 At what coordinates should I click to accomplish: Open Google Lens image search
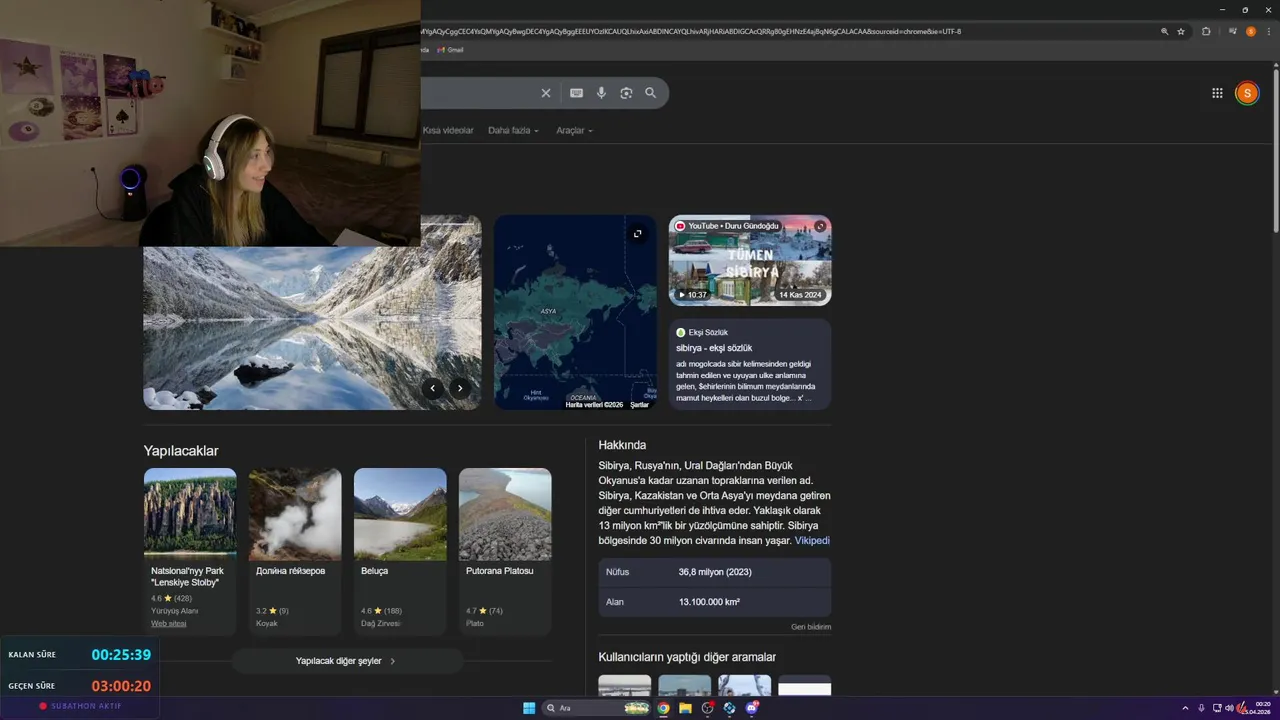coord(626,93)
